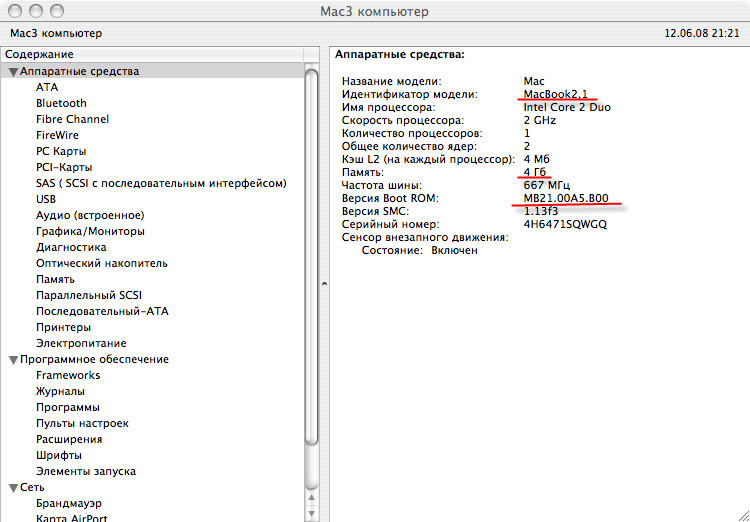The image size is (750, 522).
Task: Click the Intel Core 2 Duo value
Action: tap(567, 107)
